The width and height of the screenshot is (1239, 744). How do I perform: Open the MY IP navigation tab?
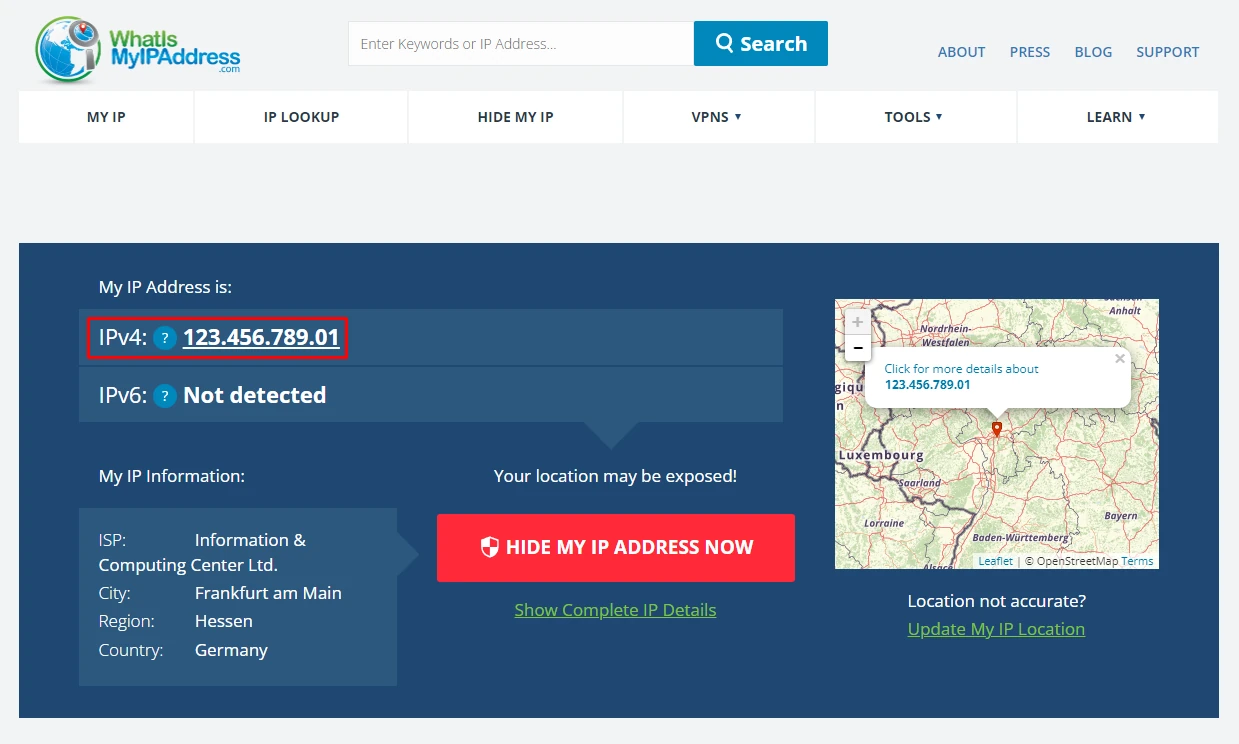point(106,117)
